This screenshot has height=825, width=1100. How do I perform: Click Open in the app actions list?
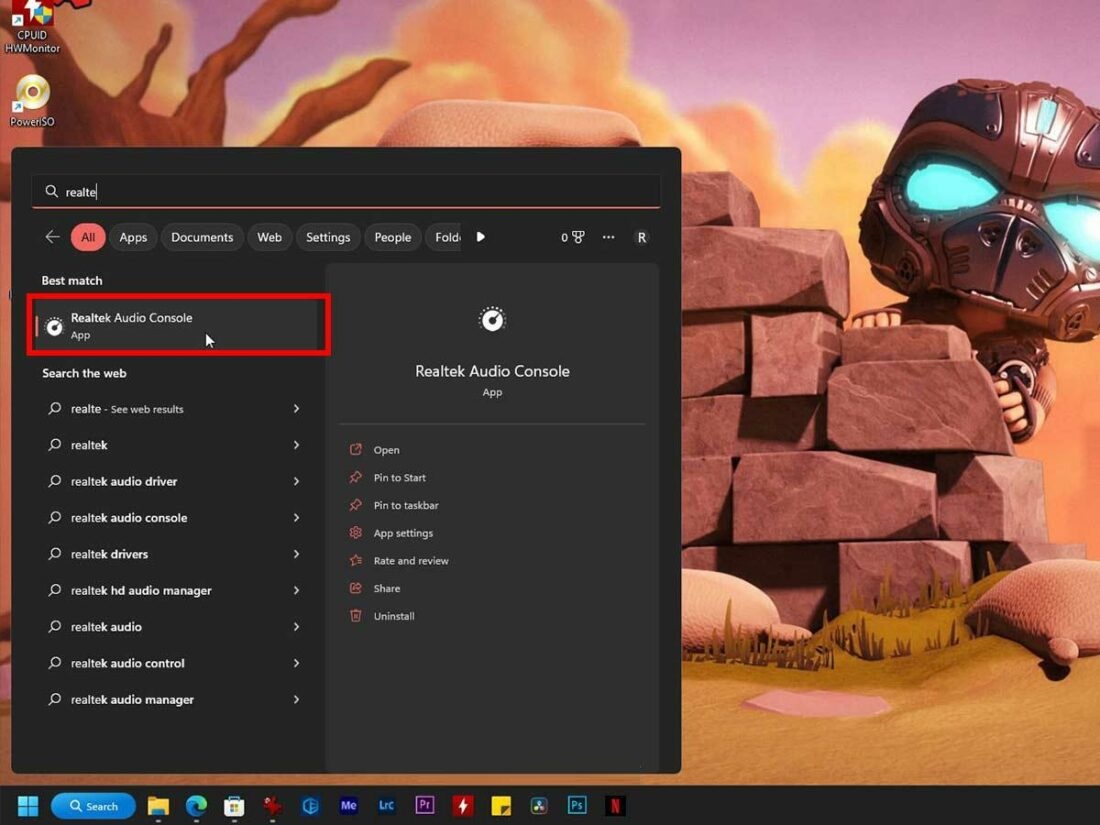pyautogui.click(x=387, y=450)
